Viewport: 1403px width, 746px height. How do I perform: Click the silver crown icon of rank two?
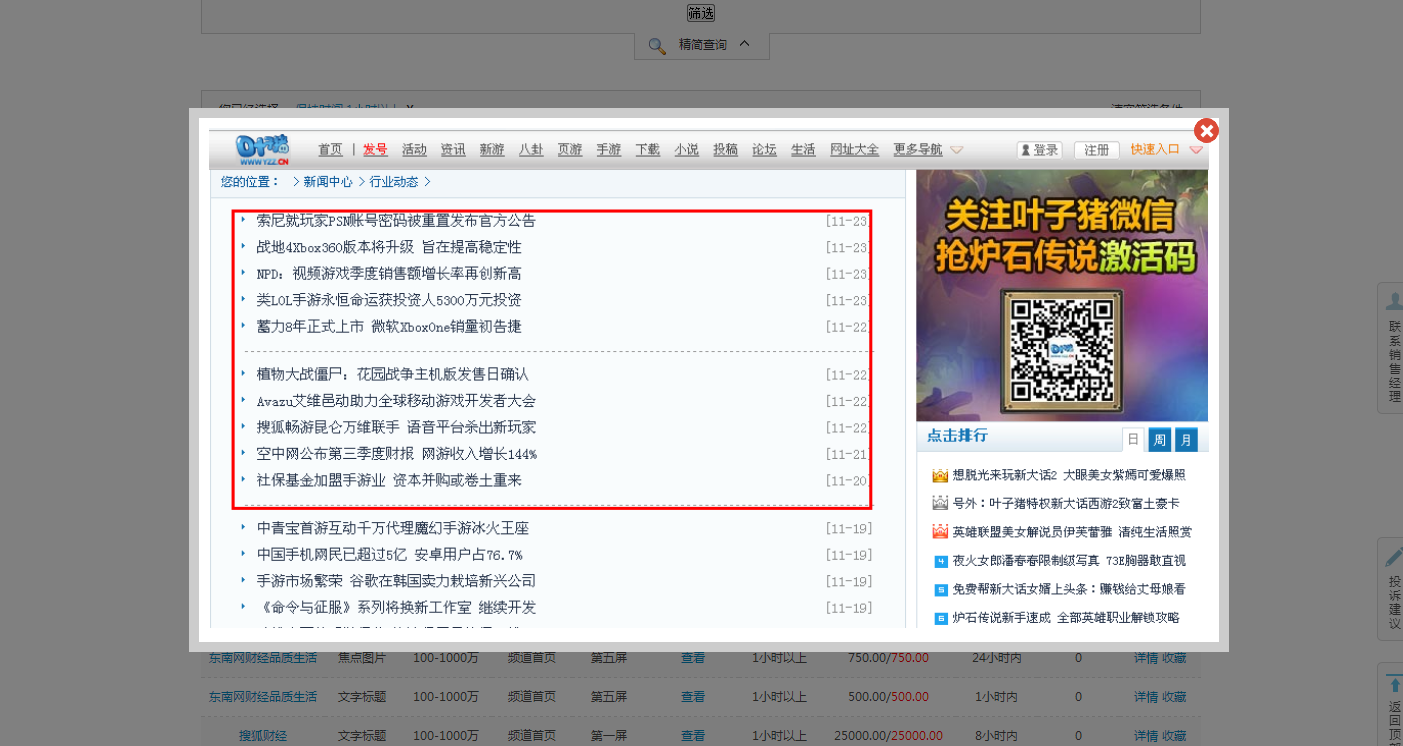[x=940, y=504]
